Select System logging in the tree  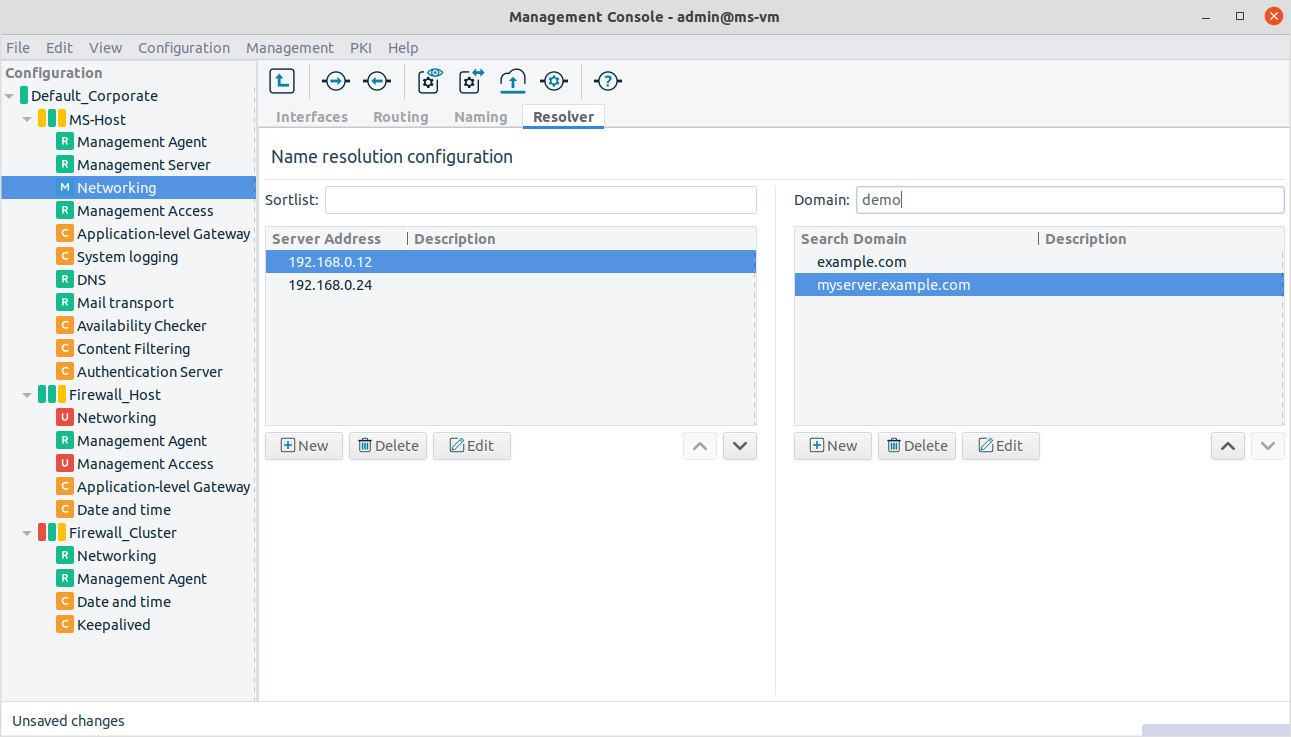pos(127,257)
